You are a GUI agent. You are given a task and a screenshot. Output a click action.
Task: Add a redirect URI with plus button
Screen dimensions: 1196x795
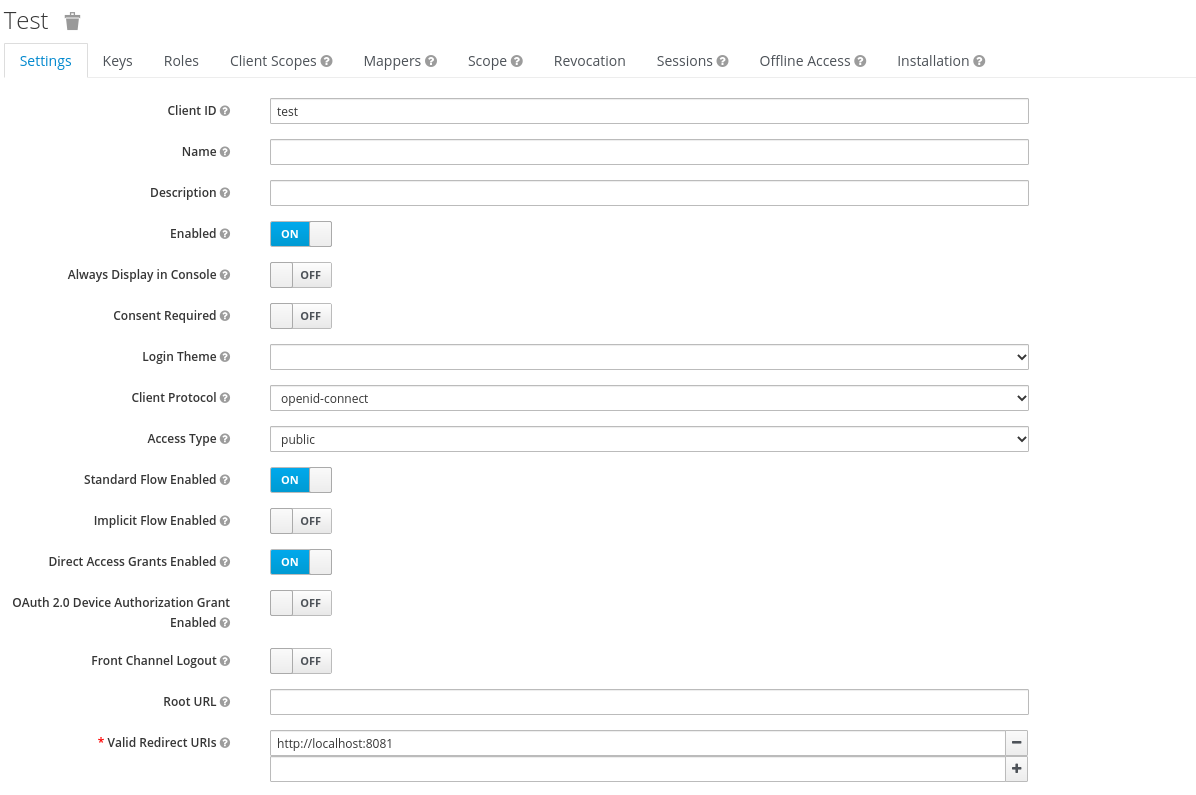[1016, 769]
